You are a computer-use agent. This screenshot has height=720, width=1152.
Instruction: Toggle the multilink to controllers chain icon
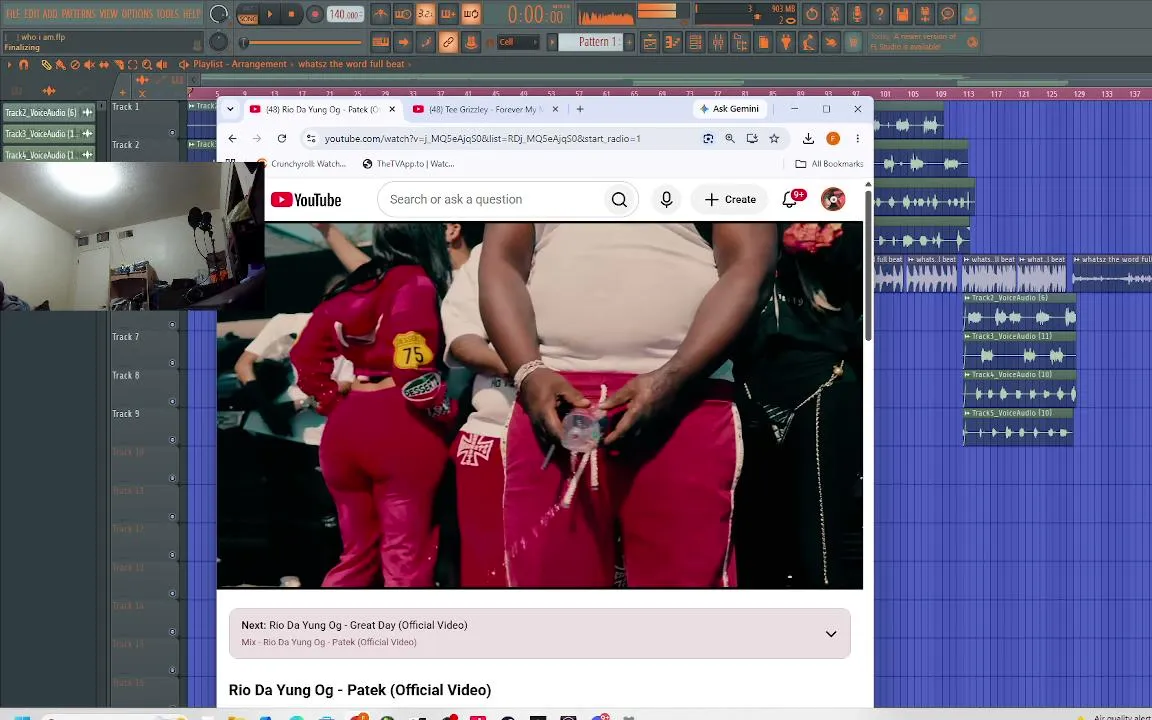point(447,43)
